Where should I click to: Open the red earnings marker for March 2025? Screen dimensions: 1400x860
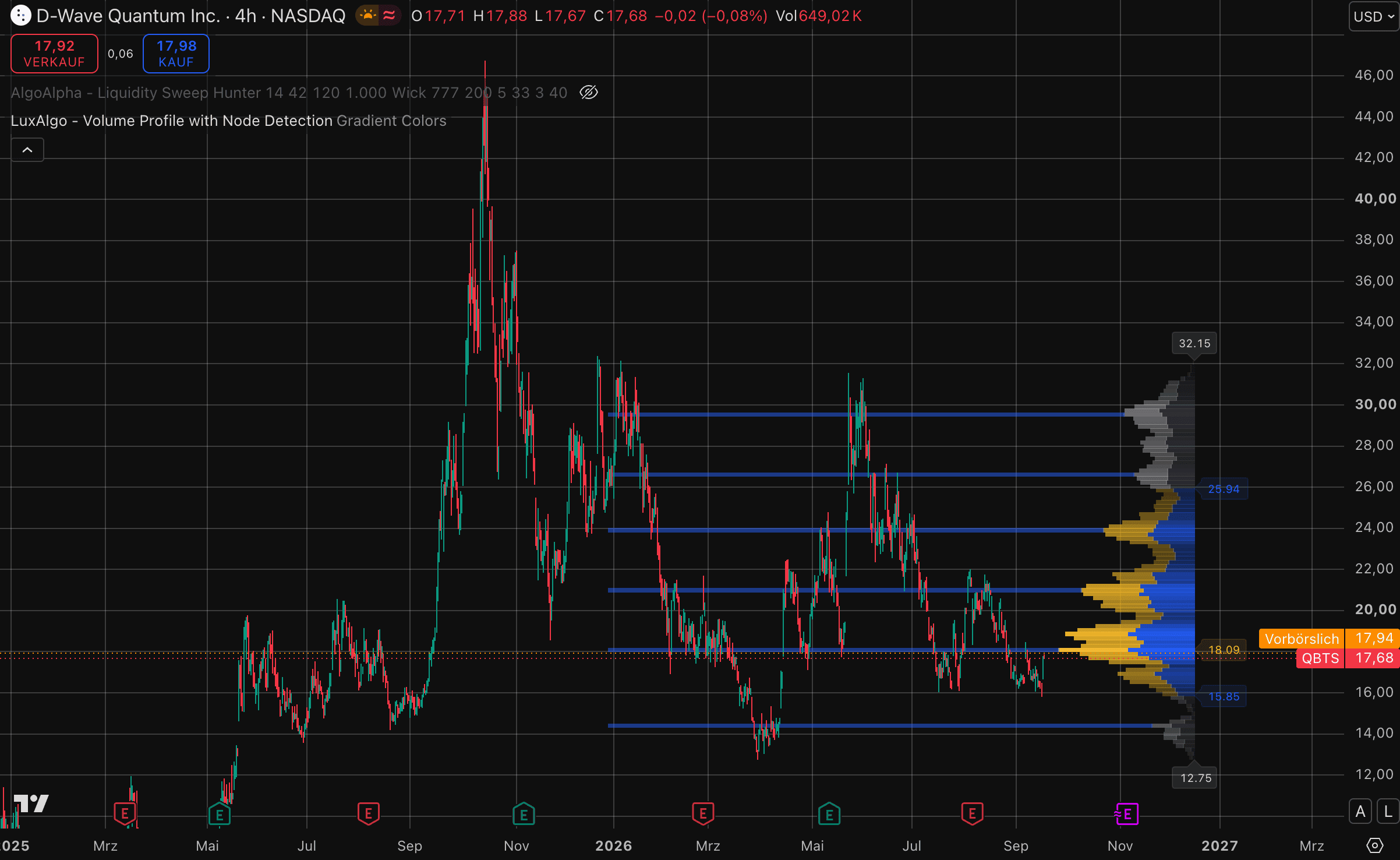pyautogui.click(x=125, y=814)
